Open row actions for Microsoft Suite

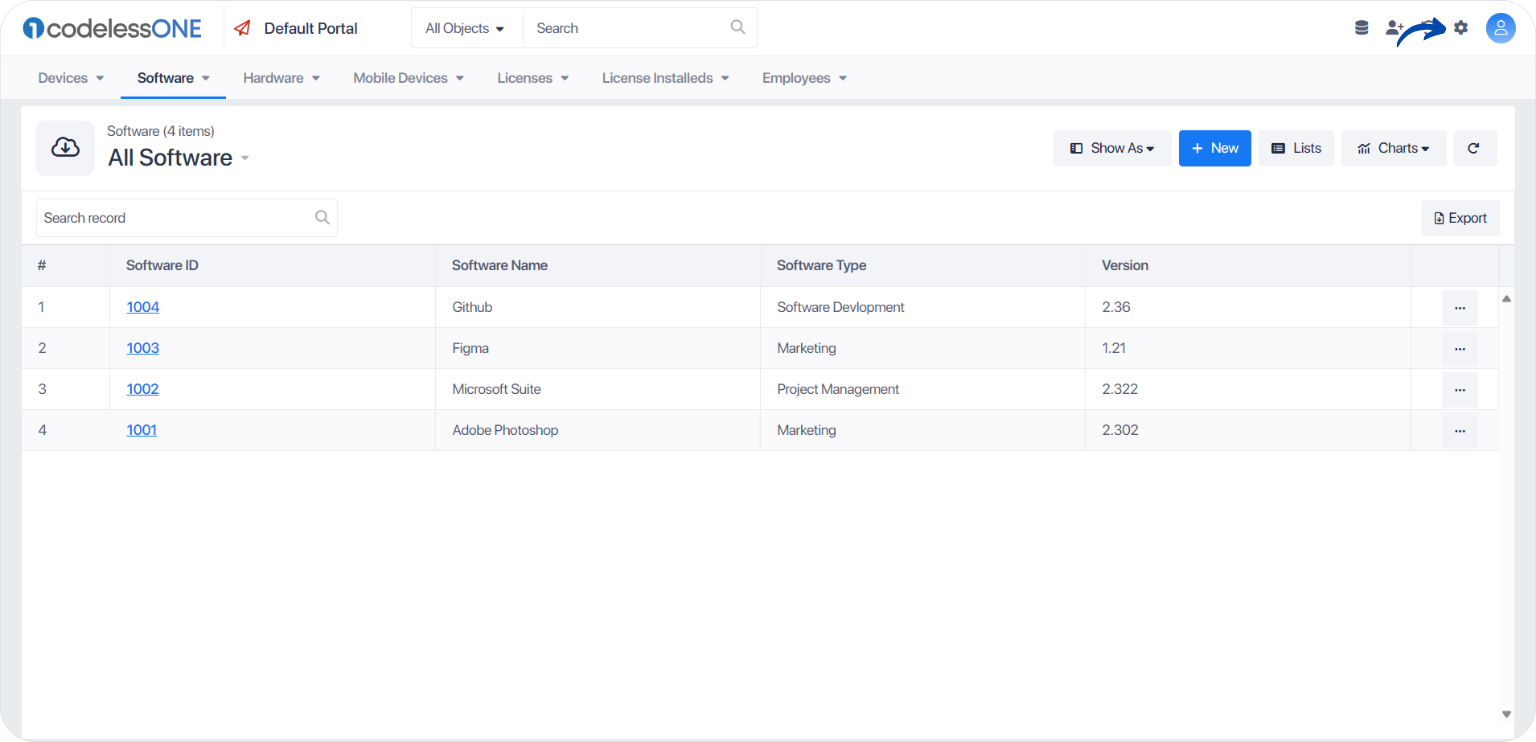[x=1460, y=390]
